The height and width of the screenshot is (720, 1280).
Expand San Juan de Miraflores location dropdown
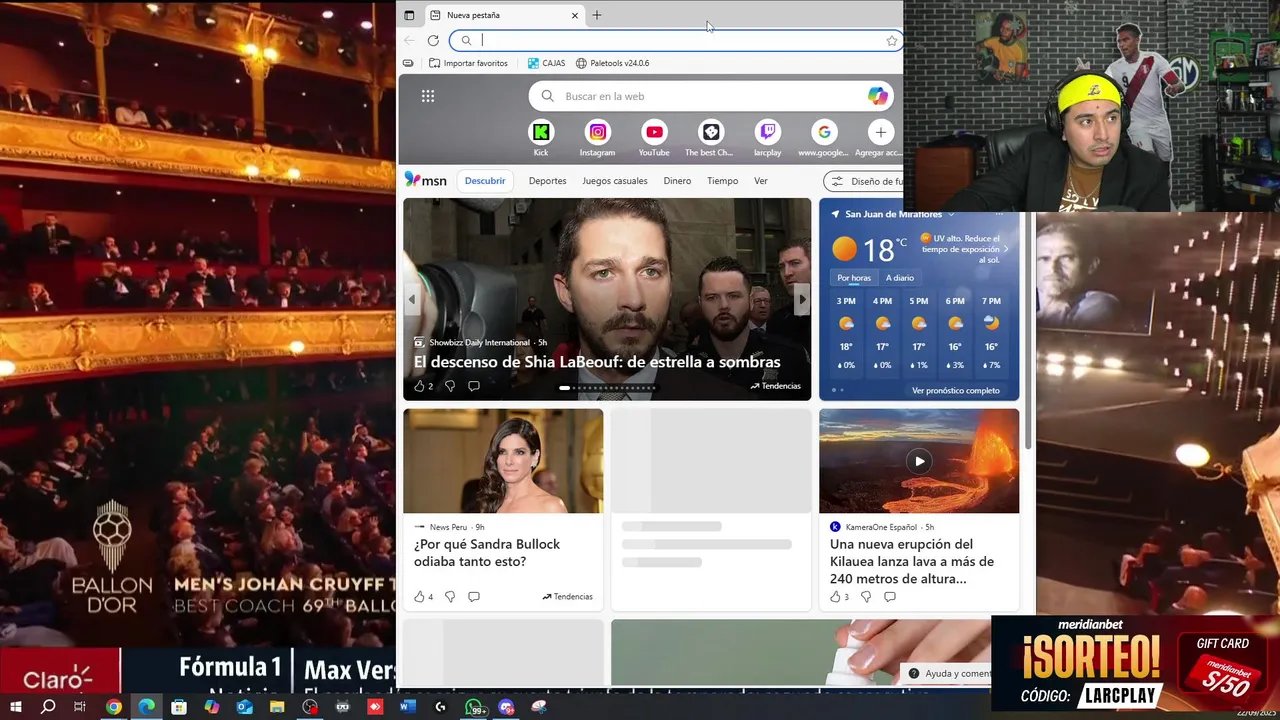[951, 214]
